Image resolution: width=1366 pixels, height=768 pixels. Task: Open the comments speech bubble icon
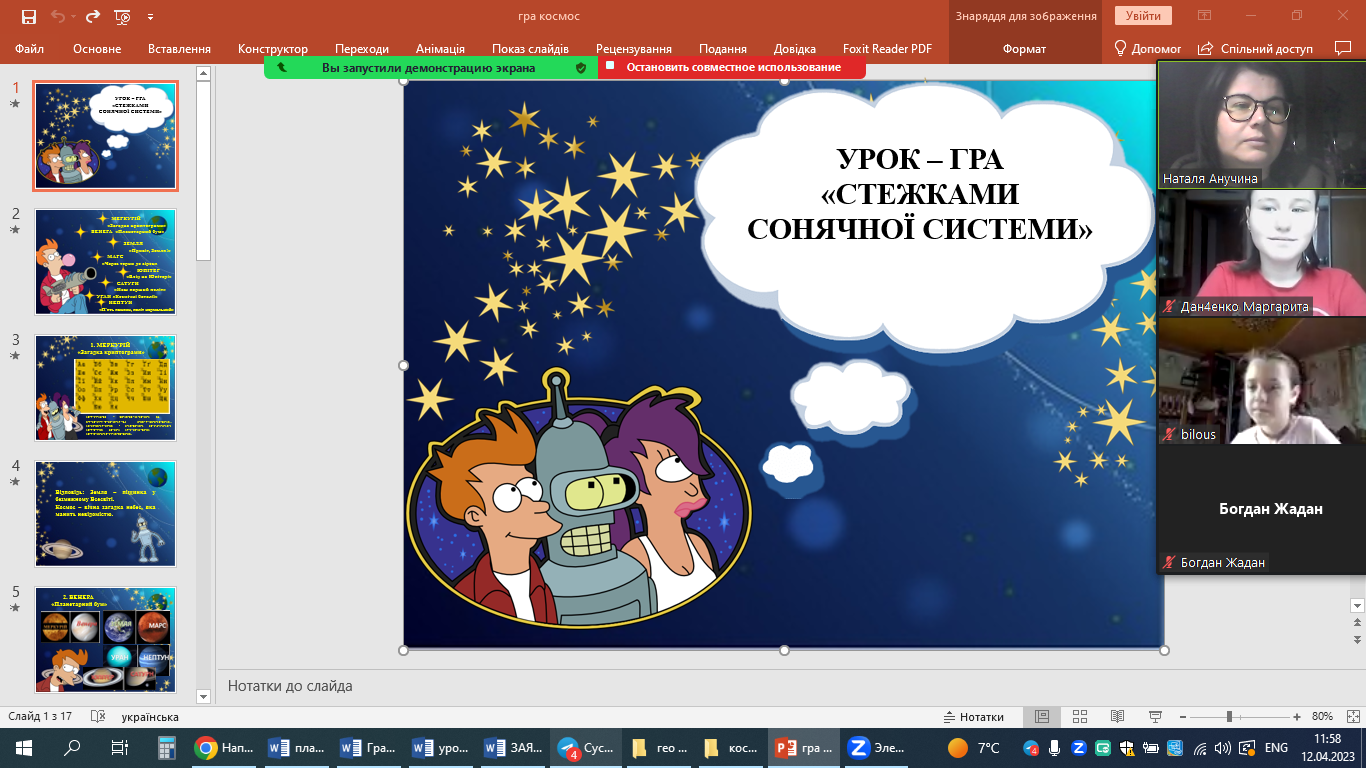click(1343, 48)
